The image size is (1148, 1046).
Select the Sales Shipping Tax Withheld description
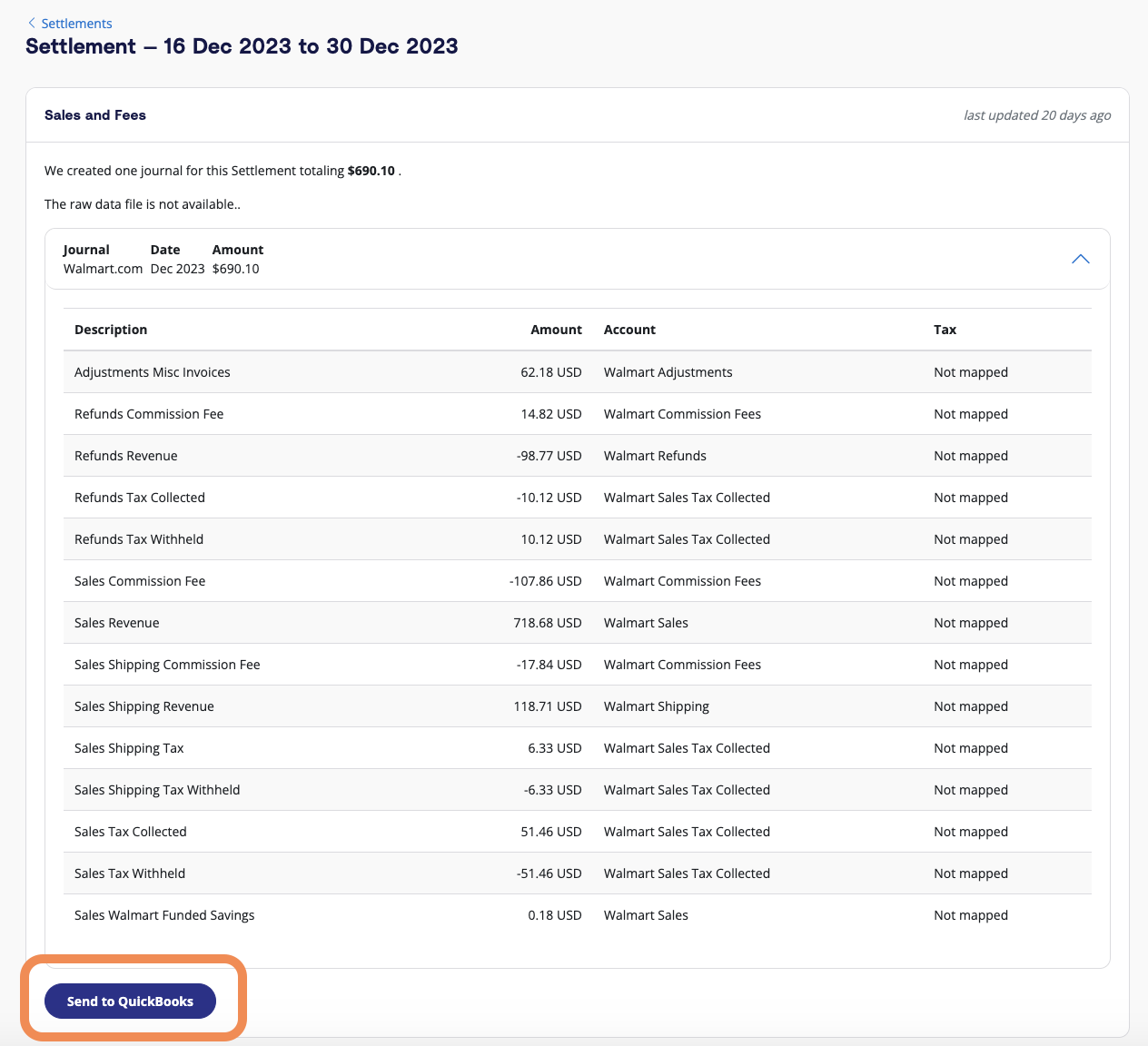pyautogui.click(x=157, y=790)
